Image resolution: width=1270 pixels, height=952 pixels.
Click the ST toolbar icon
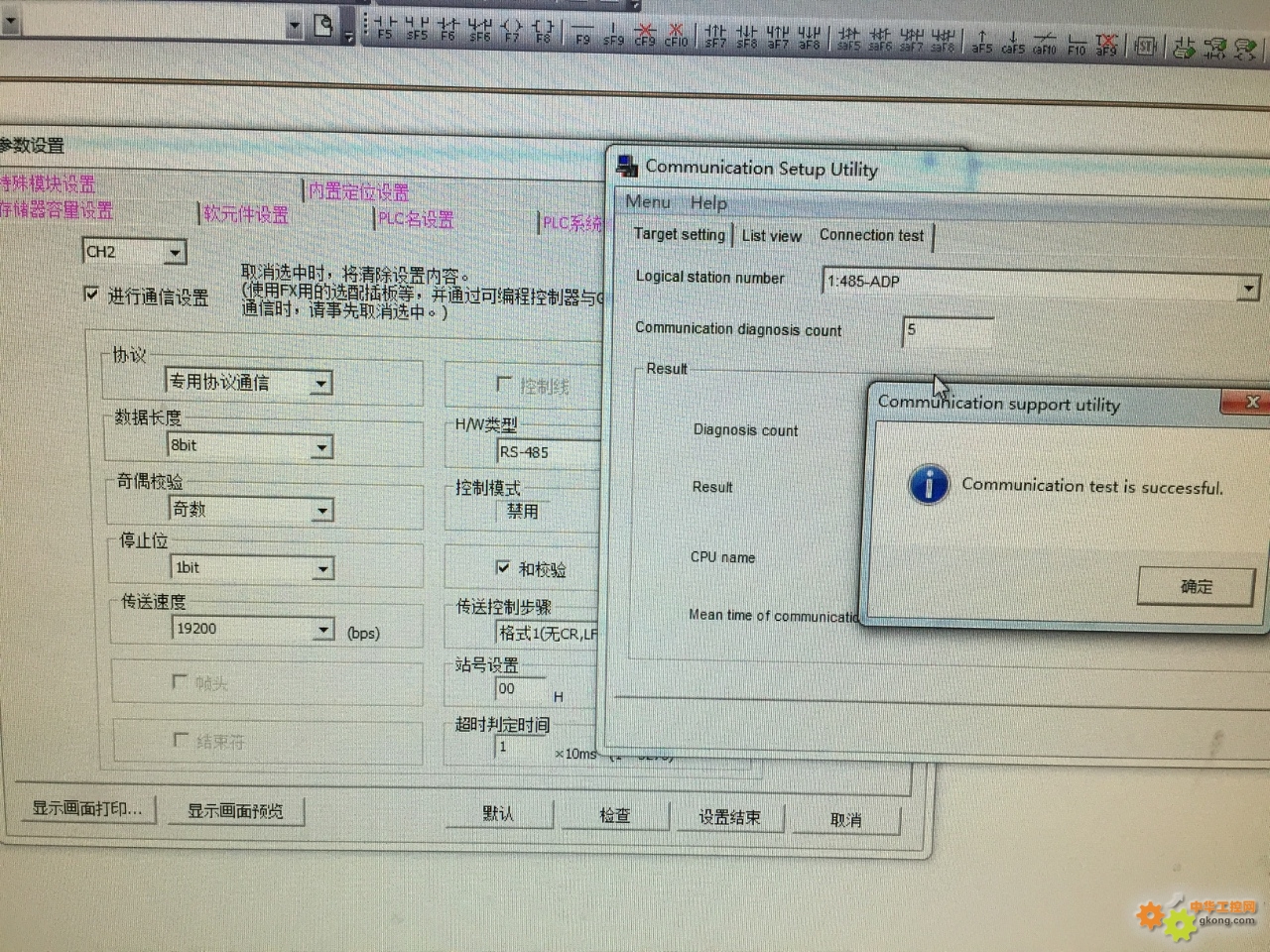click(1145, 46)
